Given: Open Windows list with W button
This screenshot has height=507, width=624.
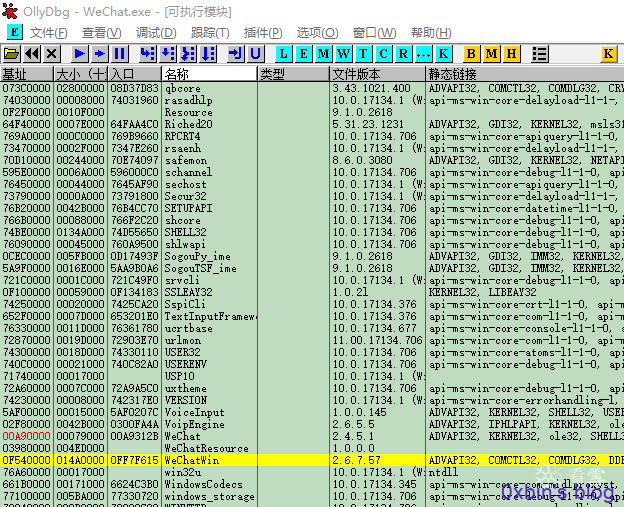Looking at the screenshot, I should click(343, 54).
